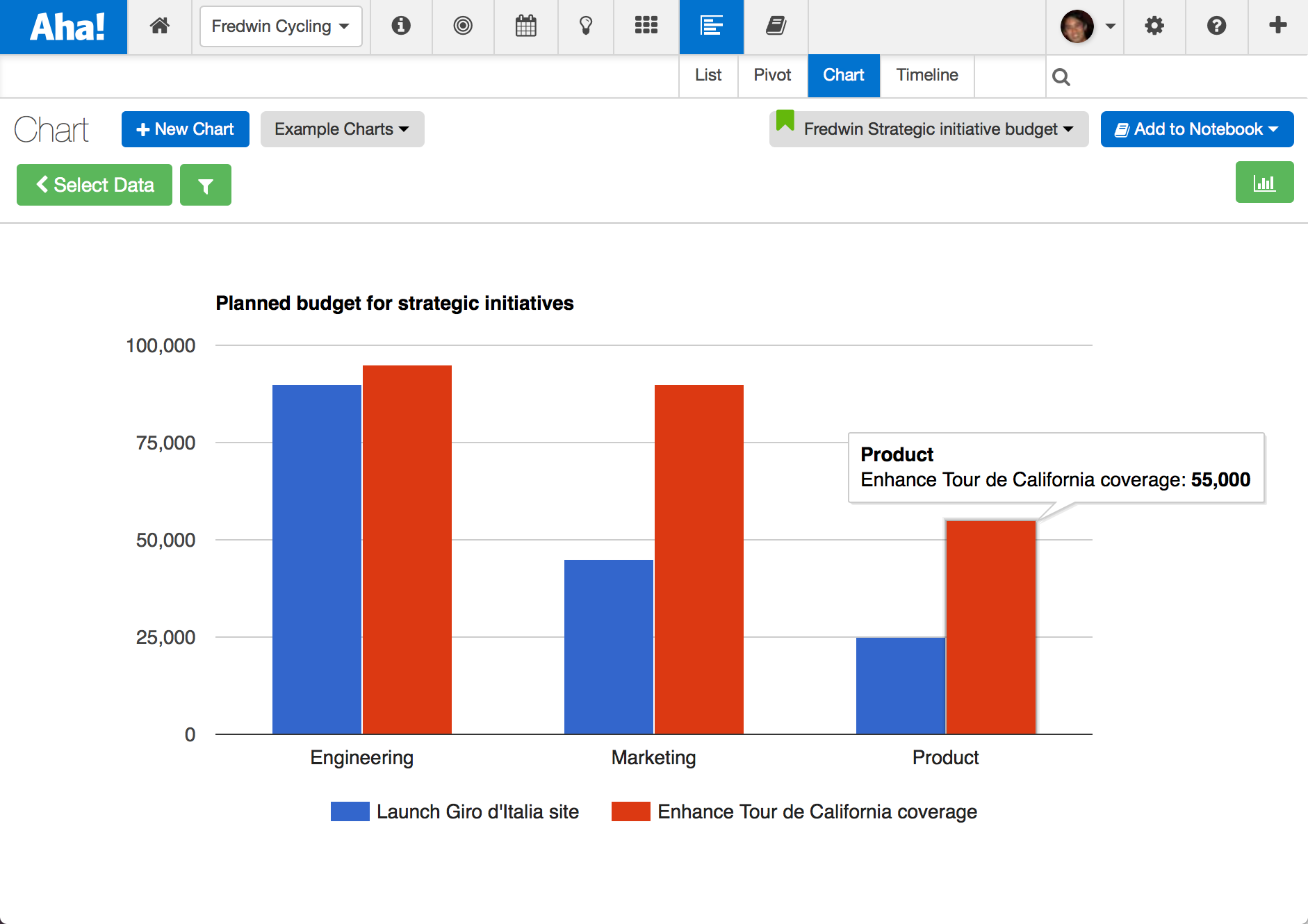The height and width of the screenshot is (924, 1308).
Task: Select the Goals target icon
Action: (x=463, y=26)
